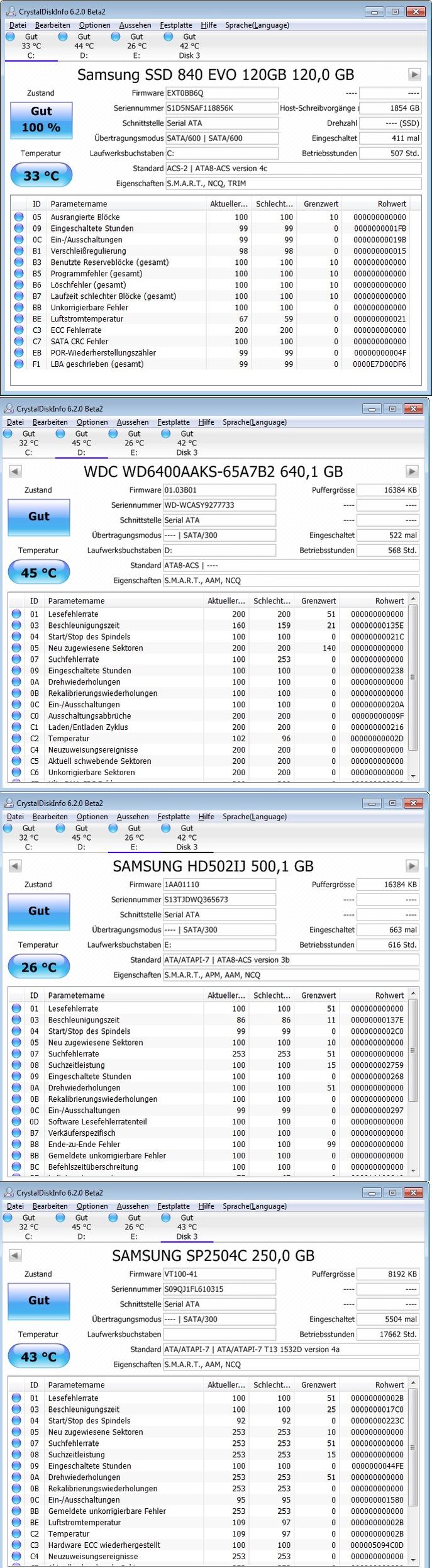Screen dimensions: 432x1568
Task: Click raw value 000005094C0D in SP2504C table
Action: point(377,1545)
